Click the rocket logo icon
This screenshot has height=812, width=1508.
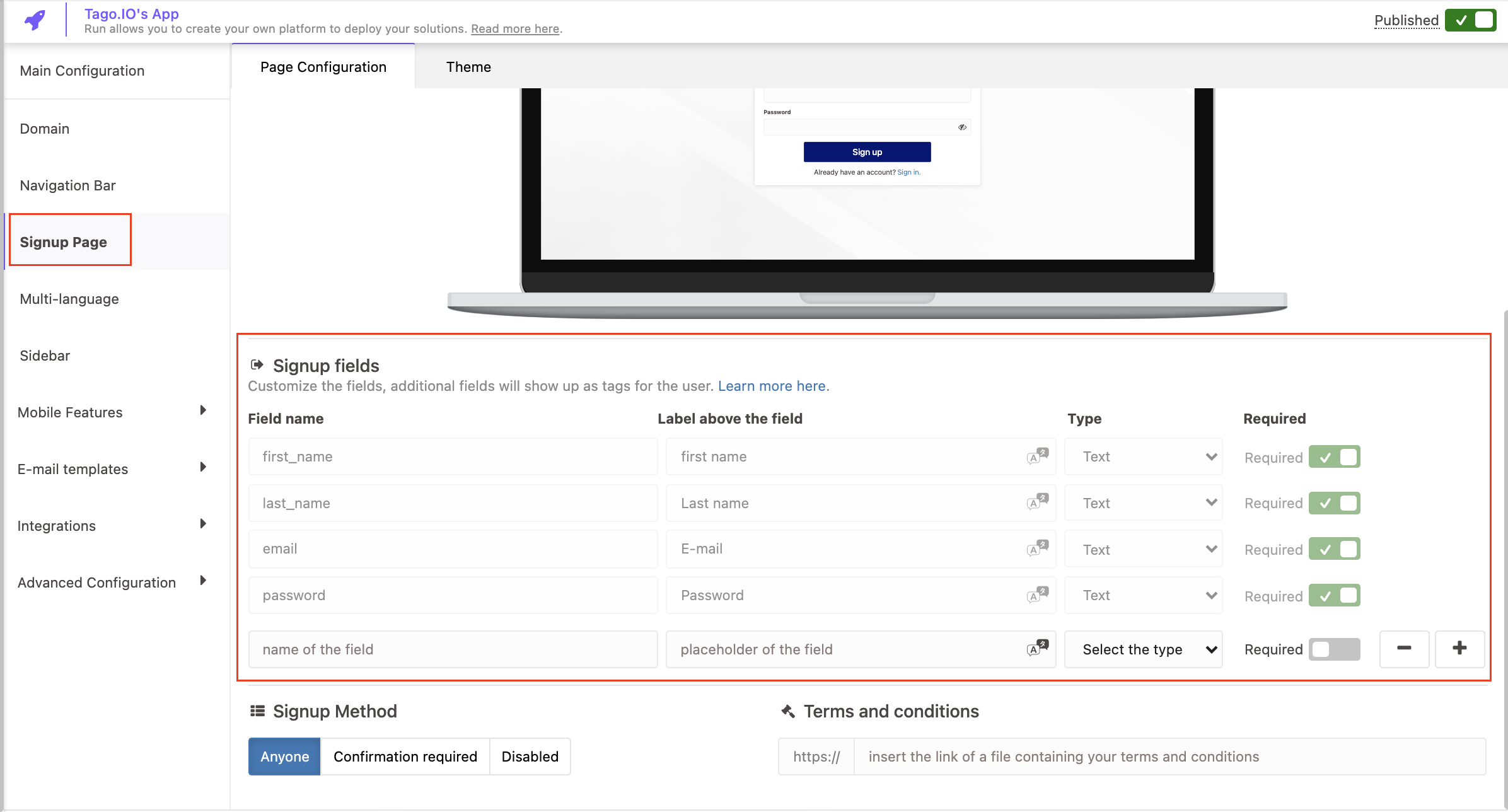point(35,20)
